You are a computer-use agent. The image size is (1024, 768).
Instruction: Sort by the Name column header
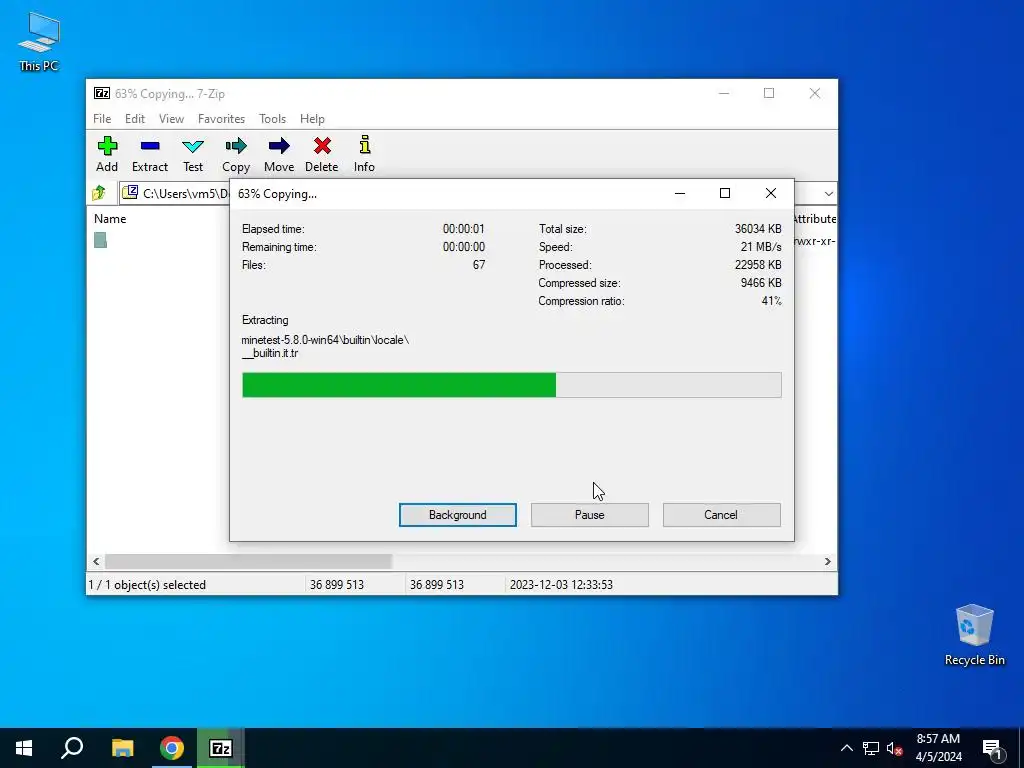point(110,219)
